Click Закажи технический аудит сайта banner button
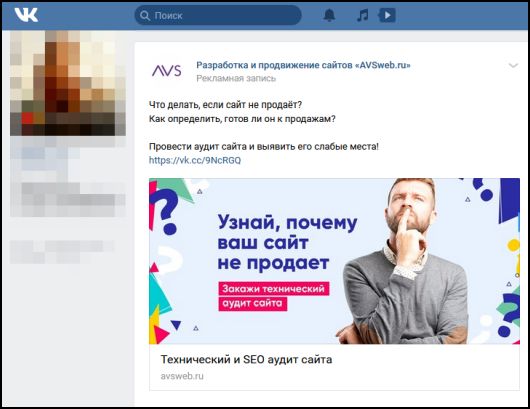 point(273,296)
